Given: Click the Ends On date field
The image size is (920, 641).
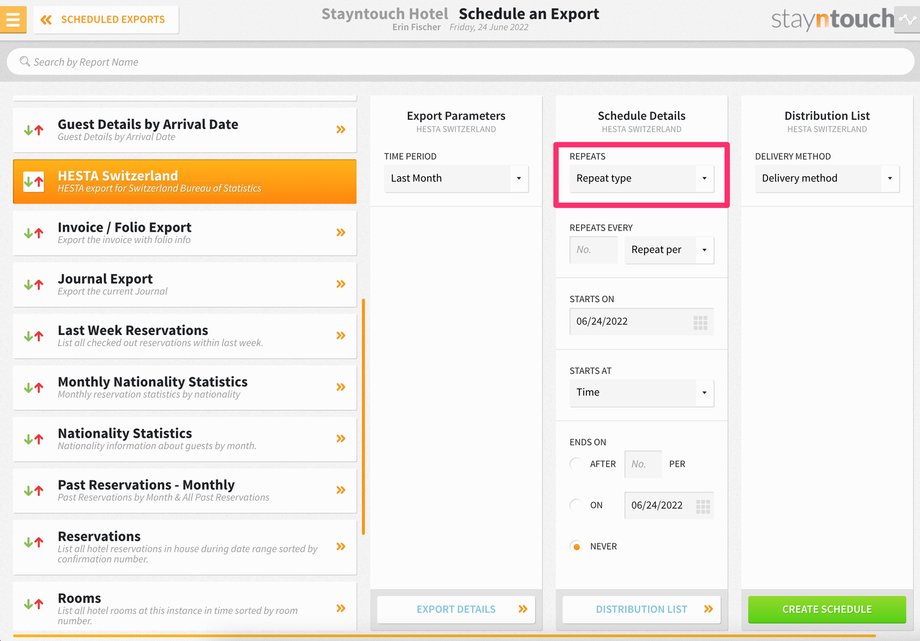Looking at the screenshot, I should tap(669, 505).
